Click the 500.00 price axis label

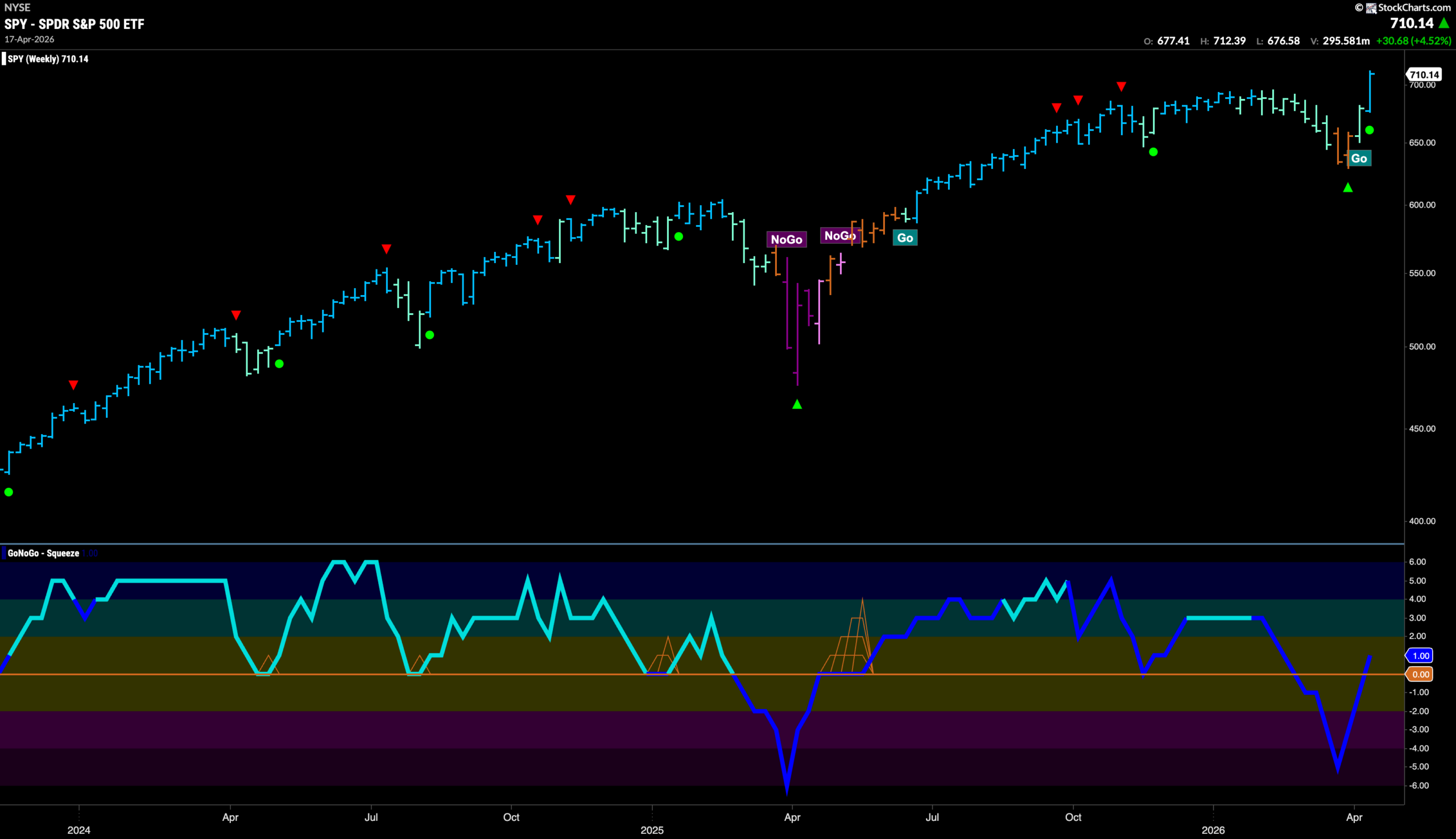coord(1422,347)
